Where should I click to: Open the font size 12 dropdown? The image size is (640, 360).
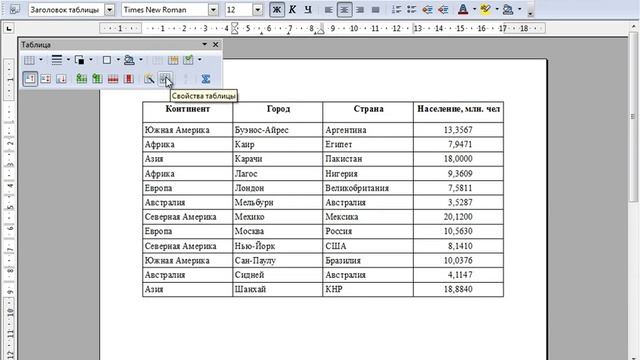[x=258, y=9]
